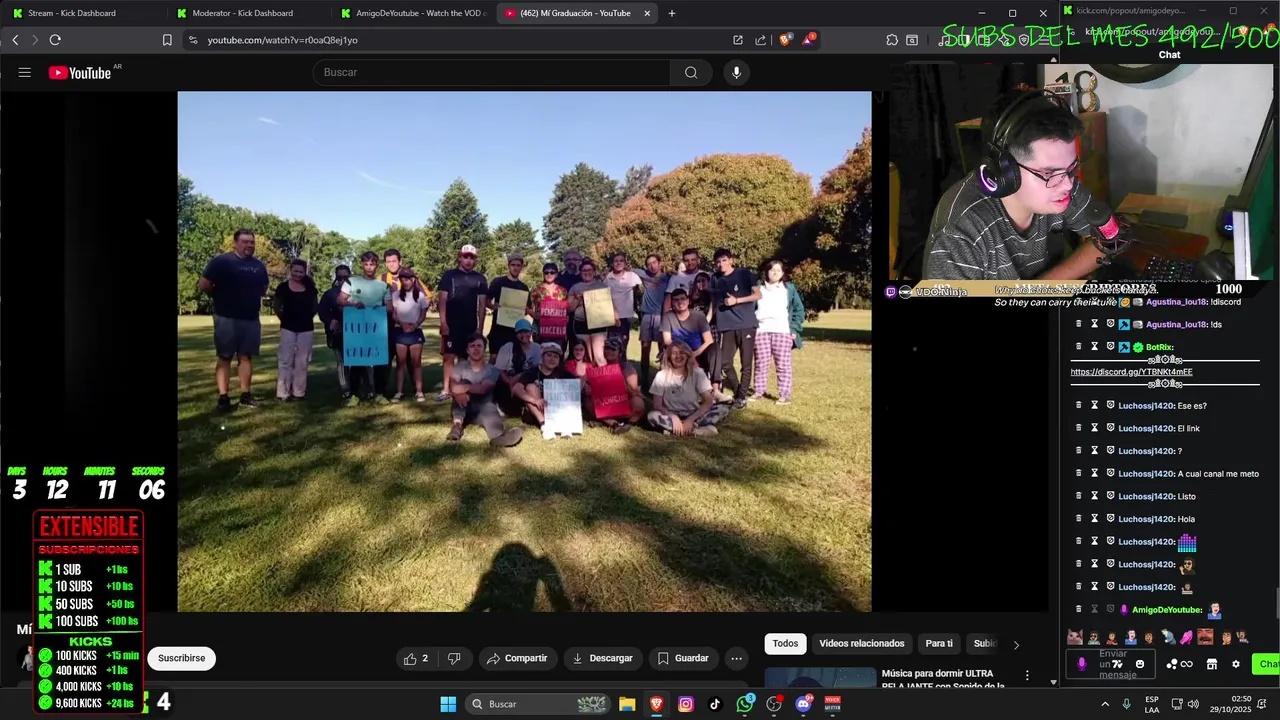Open WhatsApp from the taskbar

tap(745, 704)
